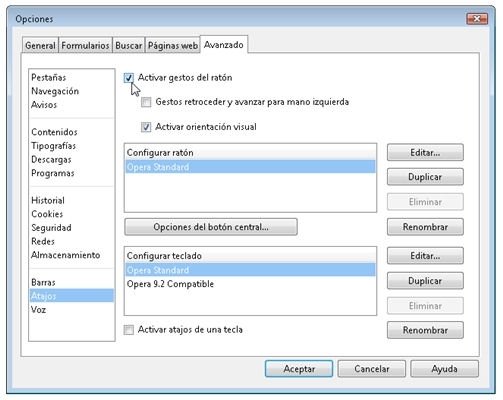Viewport: 503px width, 400px height.
Task: Confirm settings with Aceptar
Action: (x=299, y=369)
